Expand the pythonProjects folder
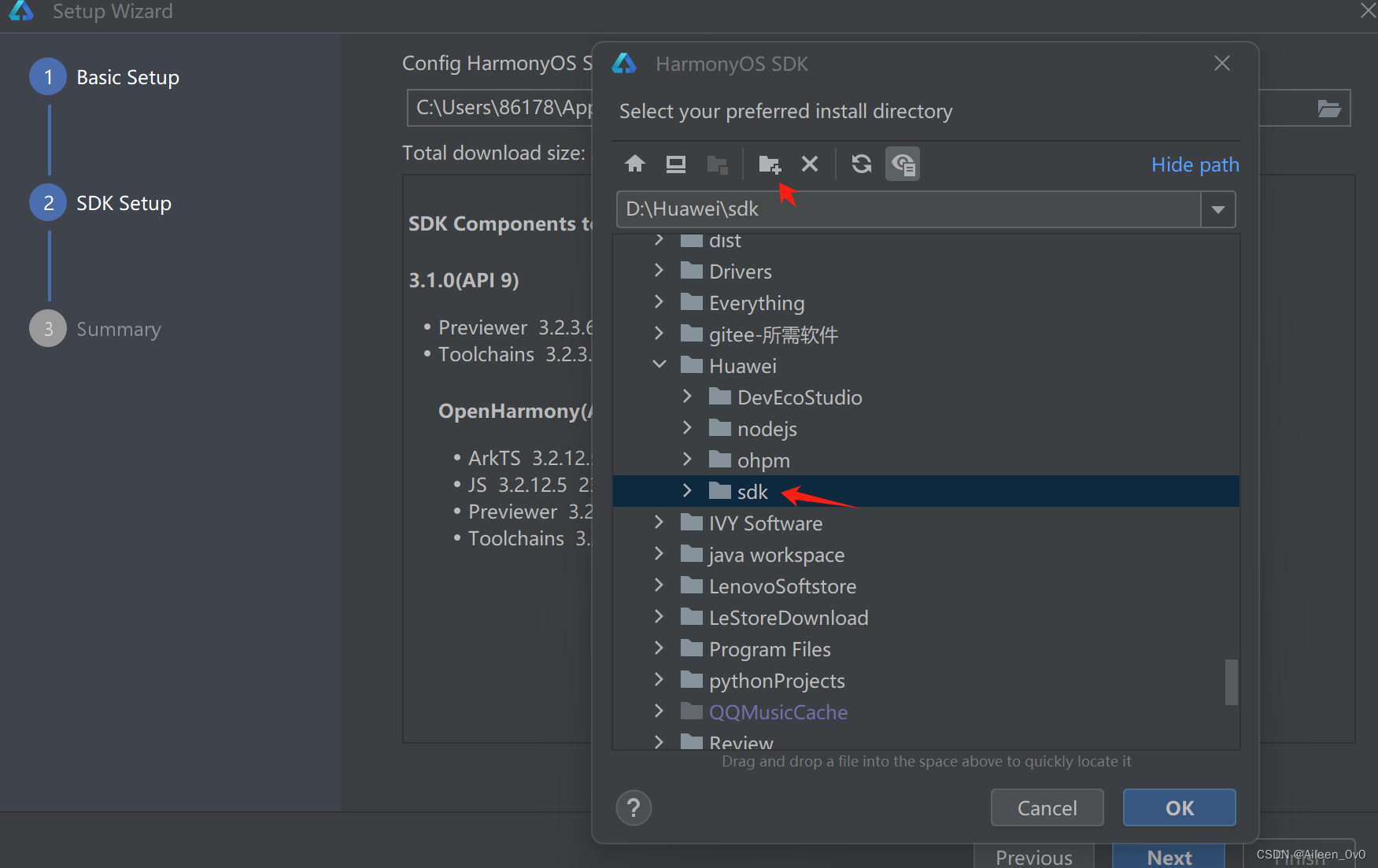This screenshot has height=868, width=1378. [659, 680]
